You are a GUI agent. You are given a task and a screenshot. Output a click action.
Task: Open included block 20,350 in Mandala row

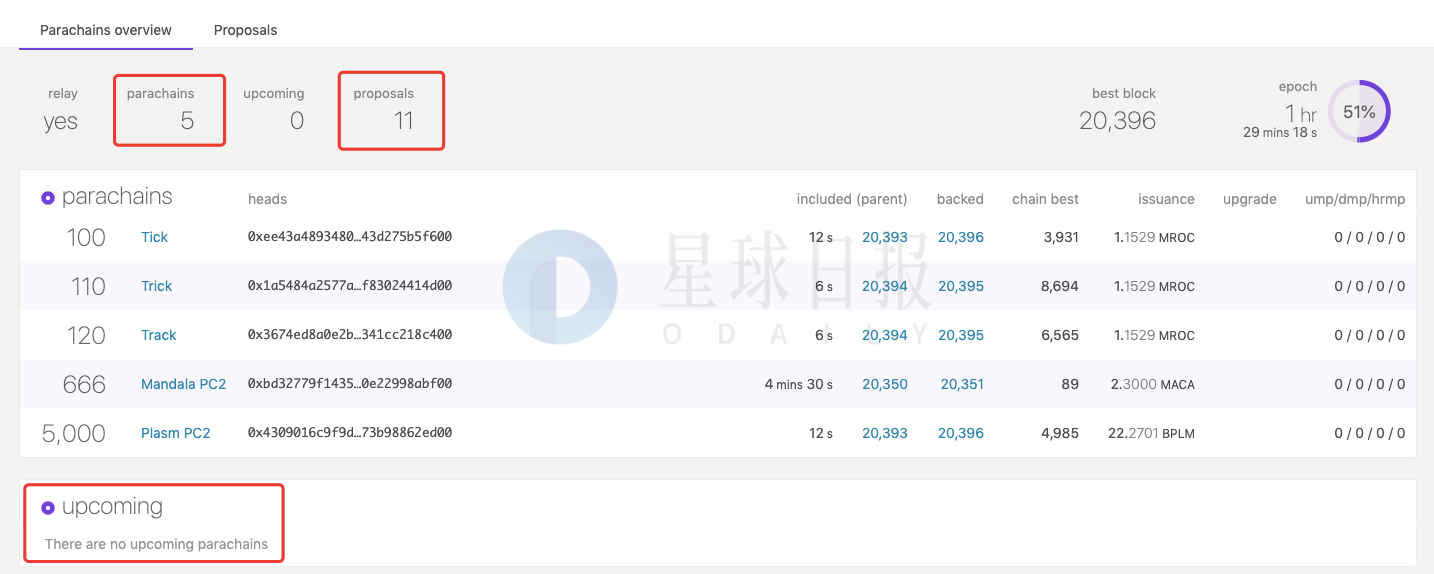pyautogui.click(x=885, y=384)
